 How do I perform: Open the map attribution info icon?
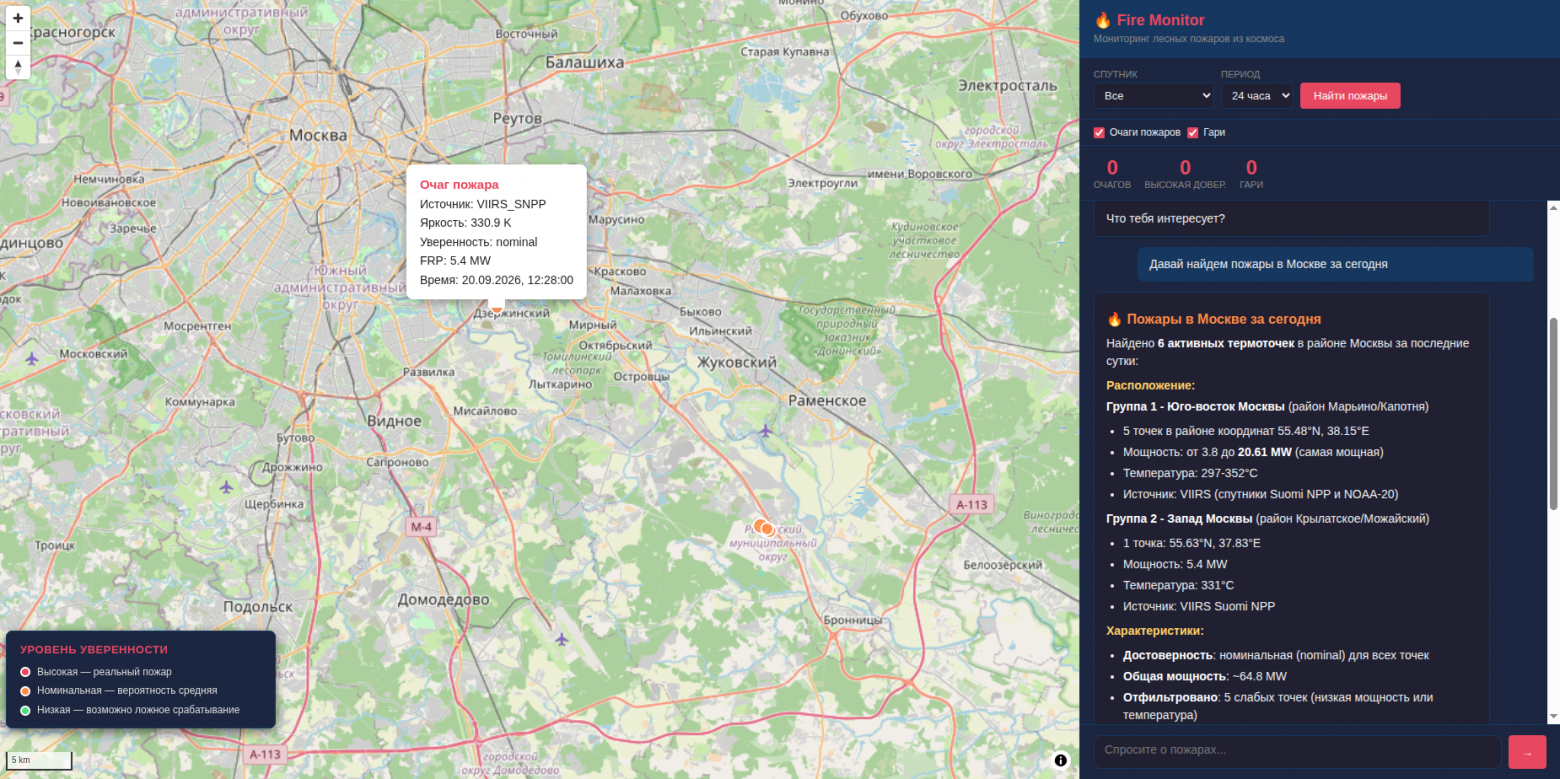(x=1061, y=760)
